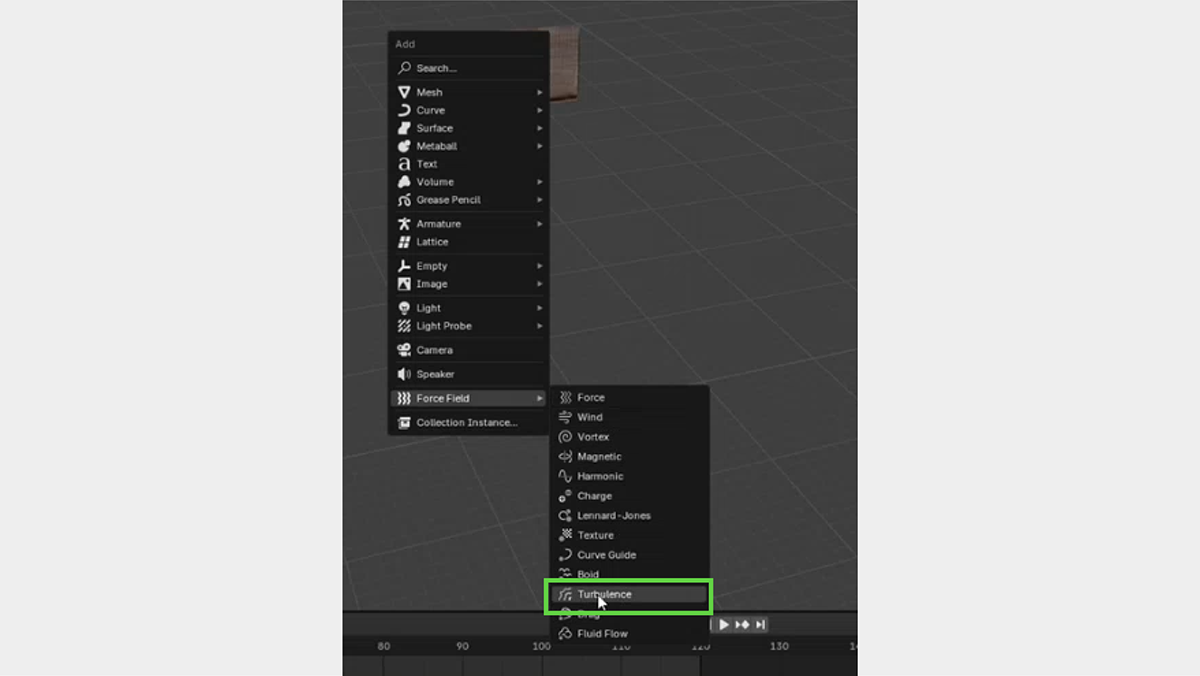Click the Search field in Add menu
1200x676 pixels.
(469, 68)
